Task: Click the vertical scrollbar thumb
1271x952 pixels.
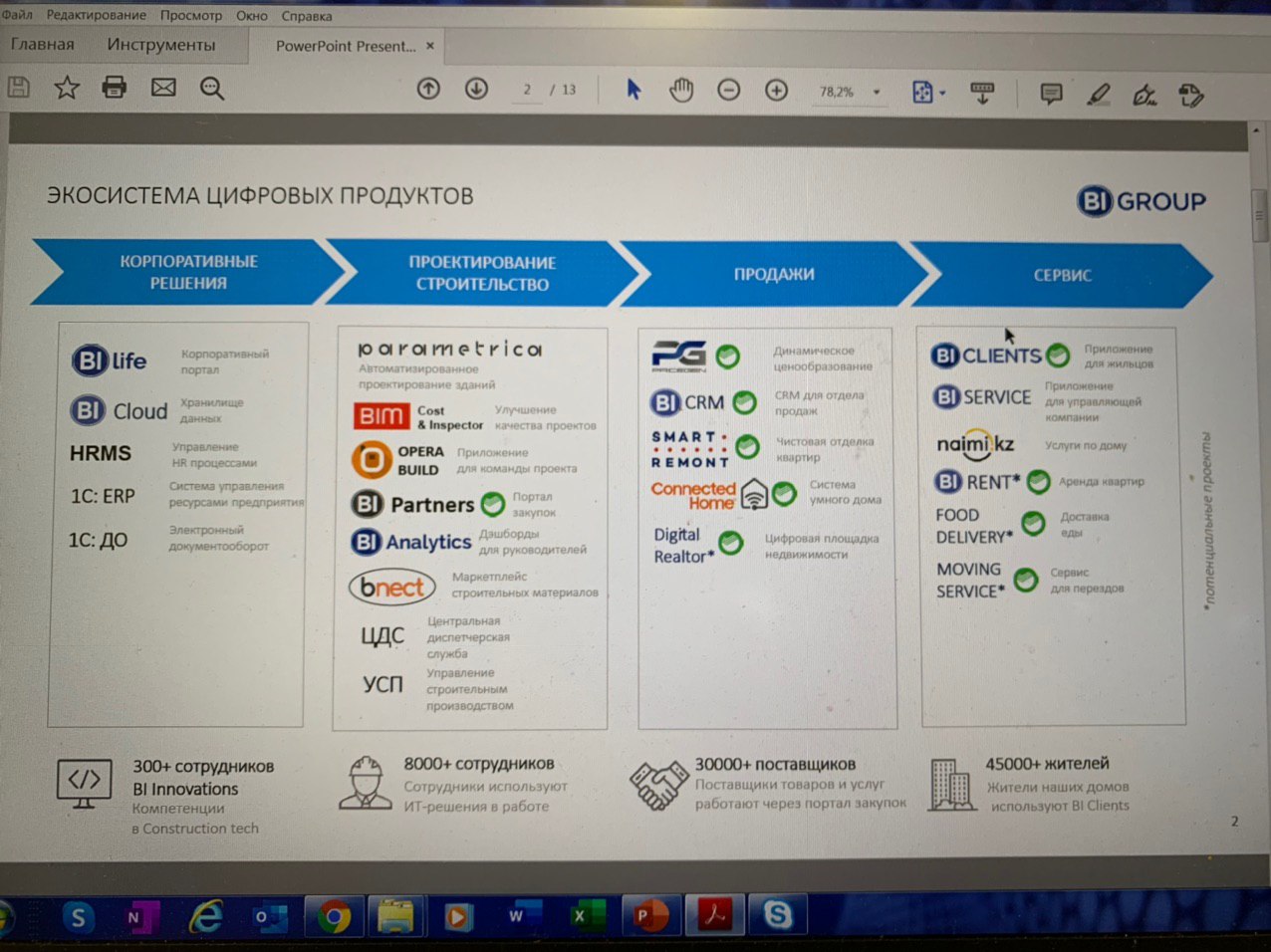Action: click(1260, 214)
